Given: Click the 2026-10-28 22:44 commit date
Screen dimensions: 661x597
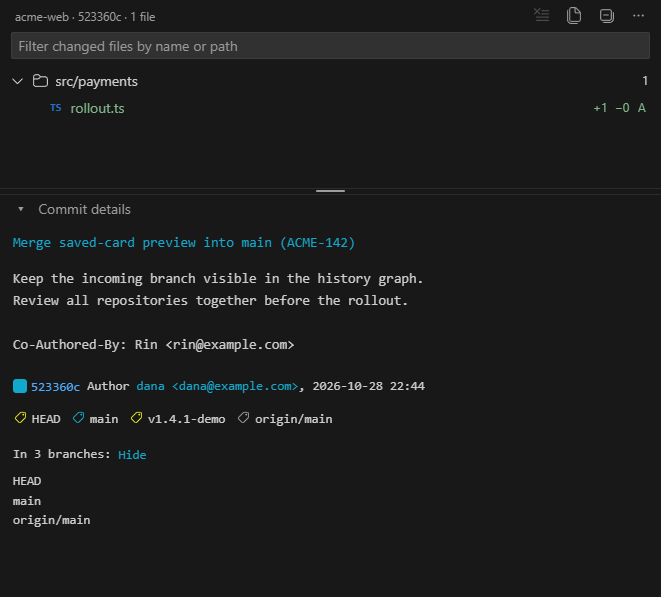Looking at the screenshot, I should (x=368, y=386).
